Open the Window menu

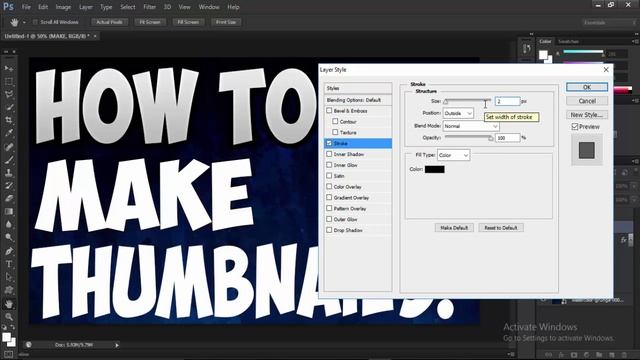point(209,7)
